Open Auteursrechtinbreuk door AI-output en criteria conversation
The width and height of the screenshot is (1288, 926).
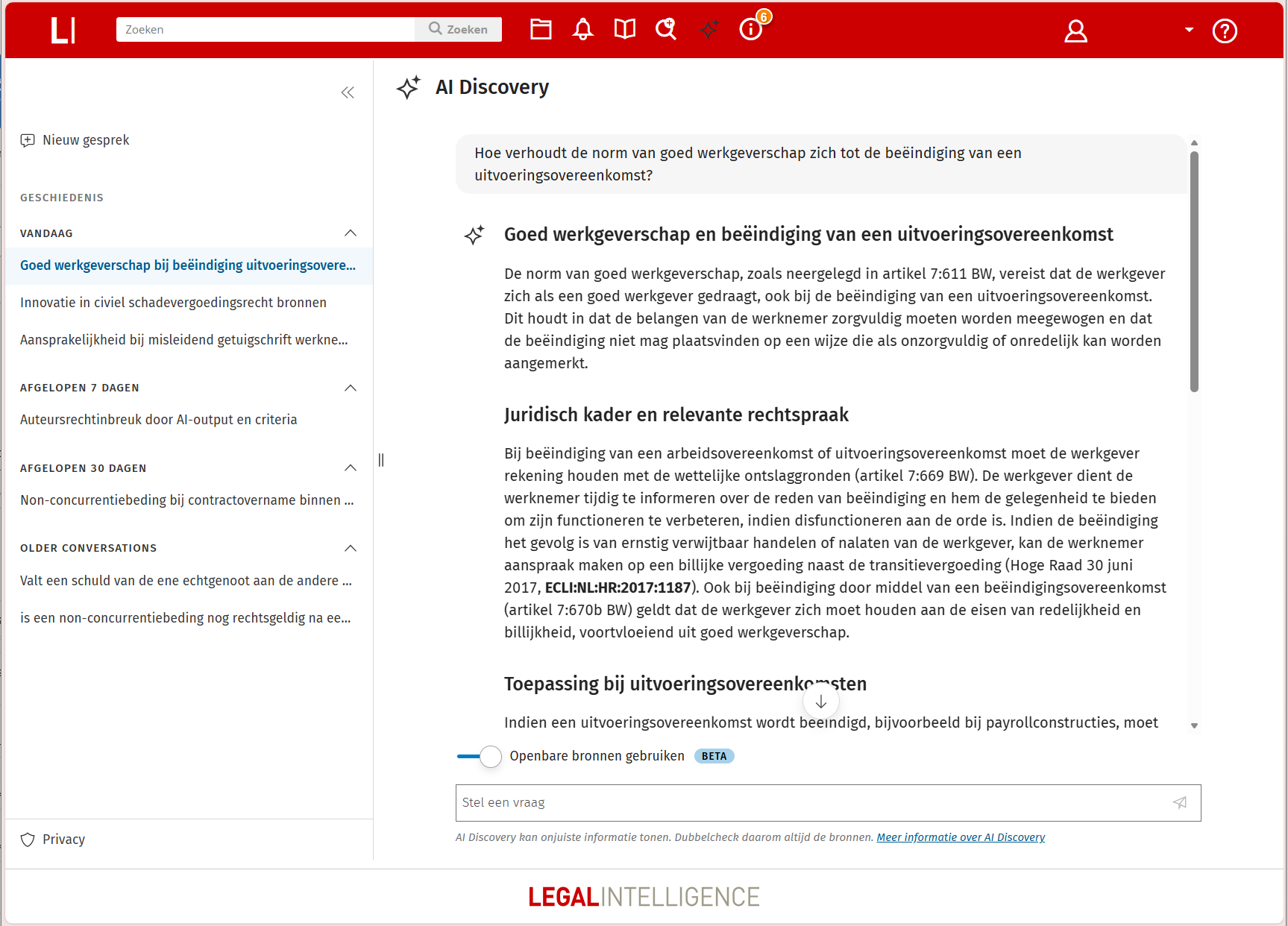click(158, 420)
